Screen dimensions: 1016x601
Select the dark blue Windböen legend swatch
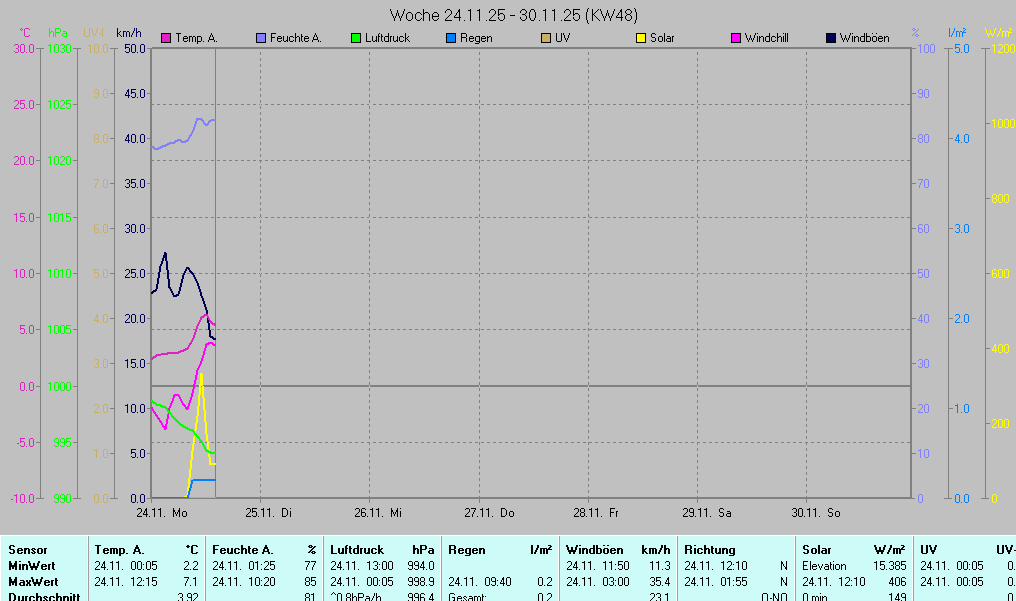831,38
